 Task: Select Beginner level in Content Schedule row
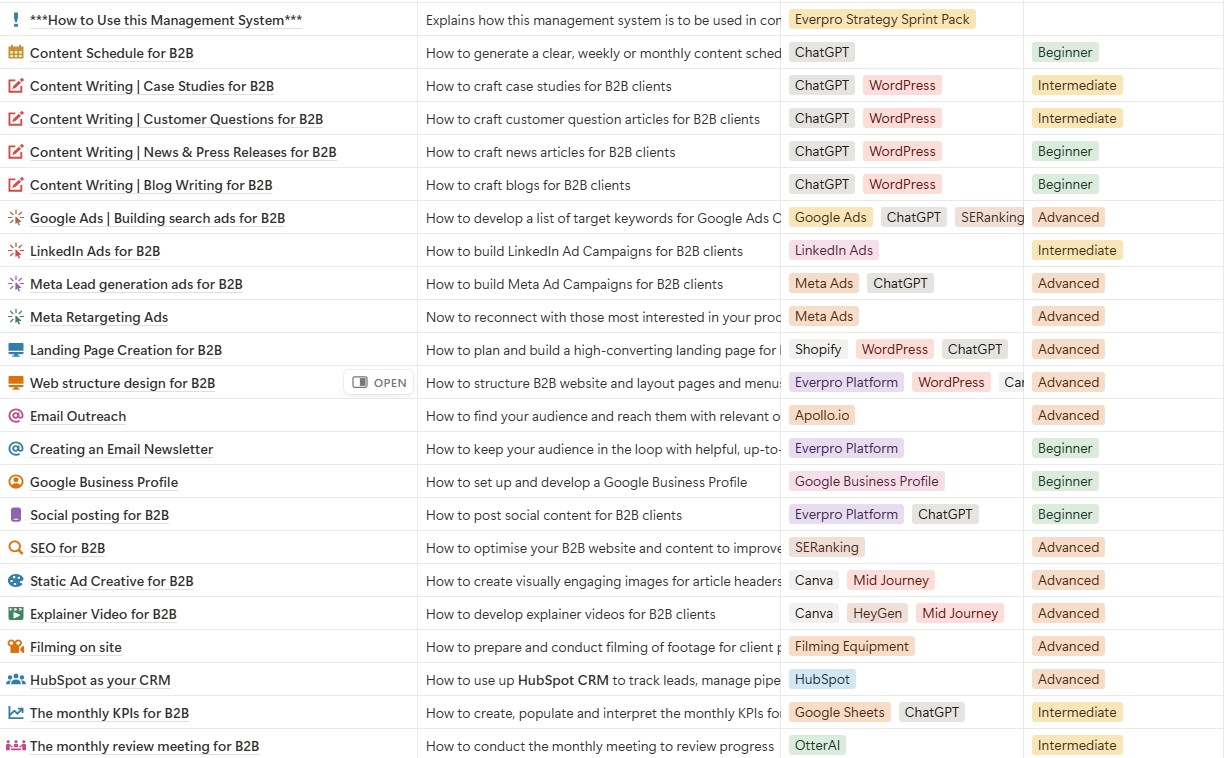tap(1065, 52)
